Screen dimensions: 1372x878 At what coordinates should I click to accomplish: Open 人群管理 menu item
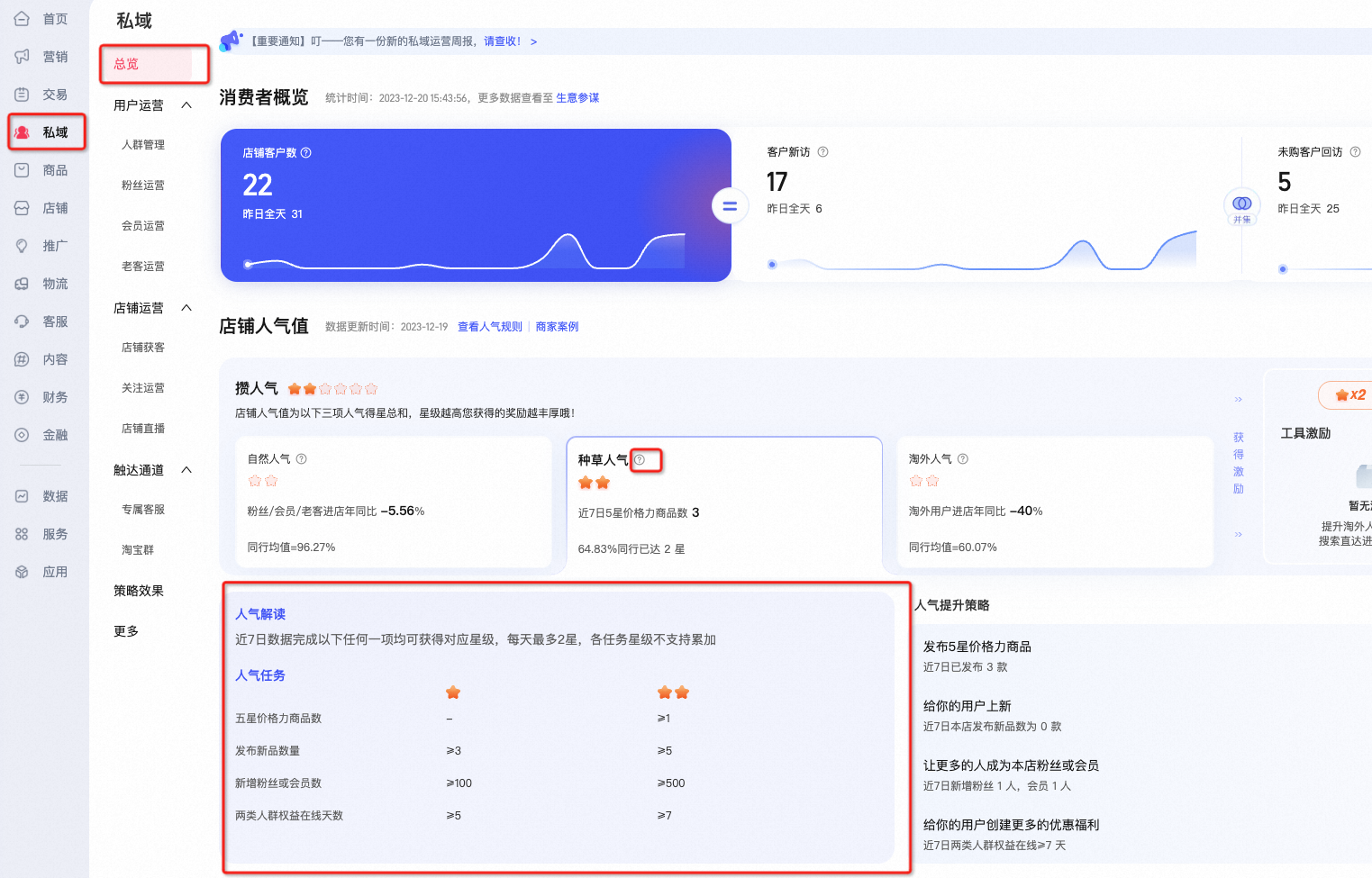click(143, 144)
